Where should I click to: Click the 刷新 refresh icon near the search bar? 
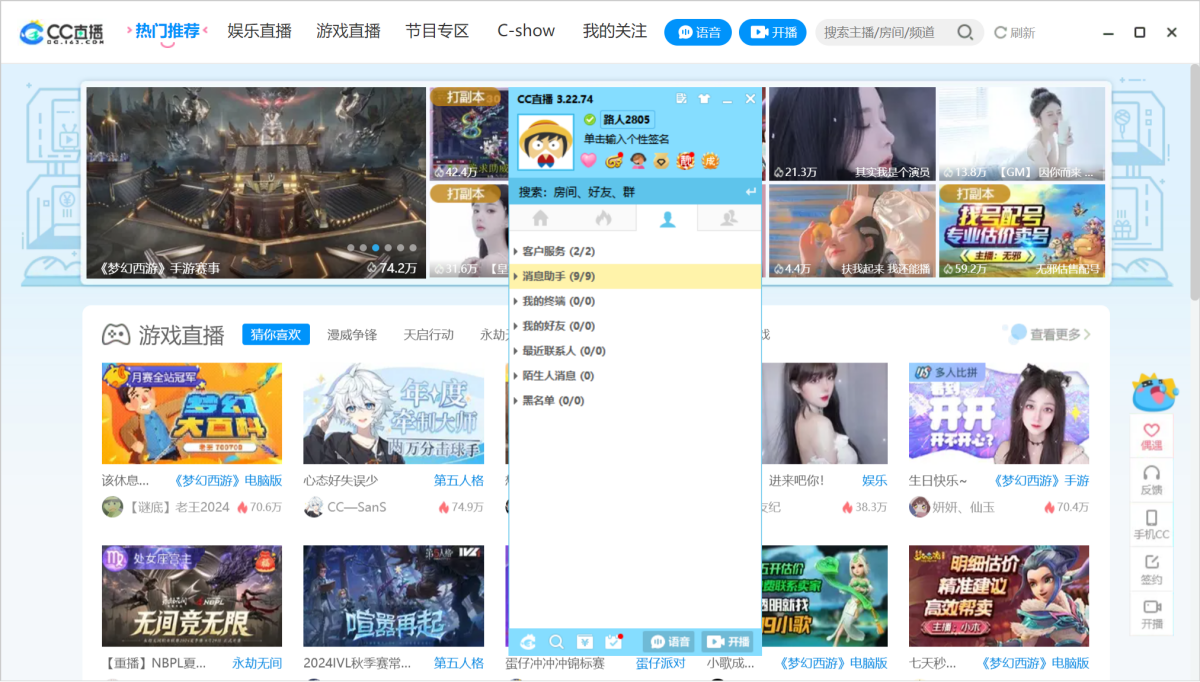tap(1013, 31)
